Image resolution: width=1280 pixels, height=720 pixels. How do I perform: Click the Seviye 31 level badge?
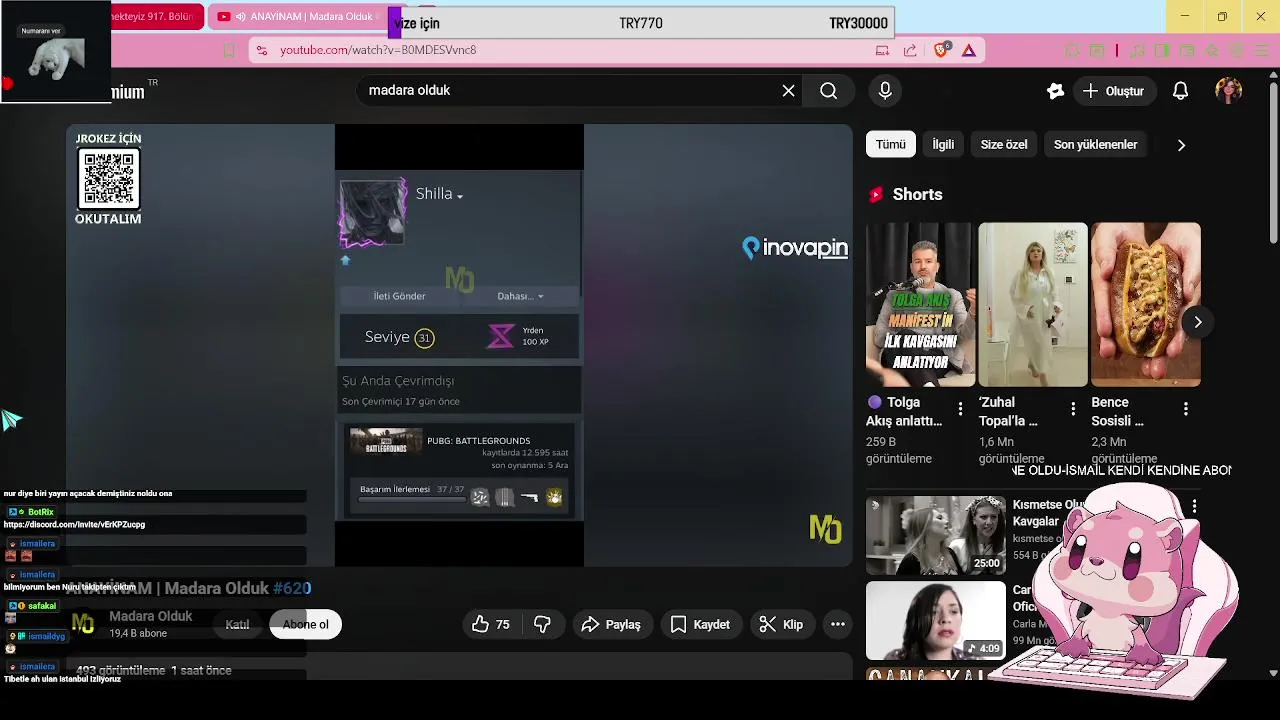424,338
